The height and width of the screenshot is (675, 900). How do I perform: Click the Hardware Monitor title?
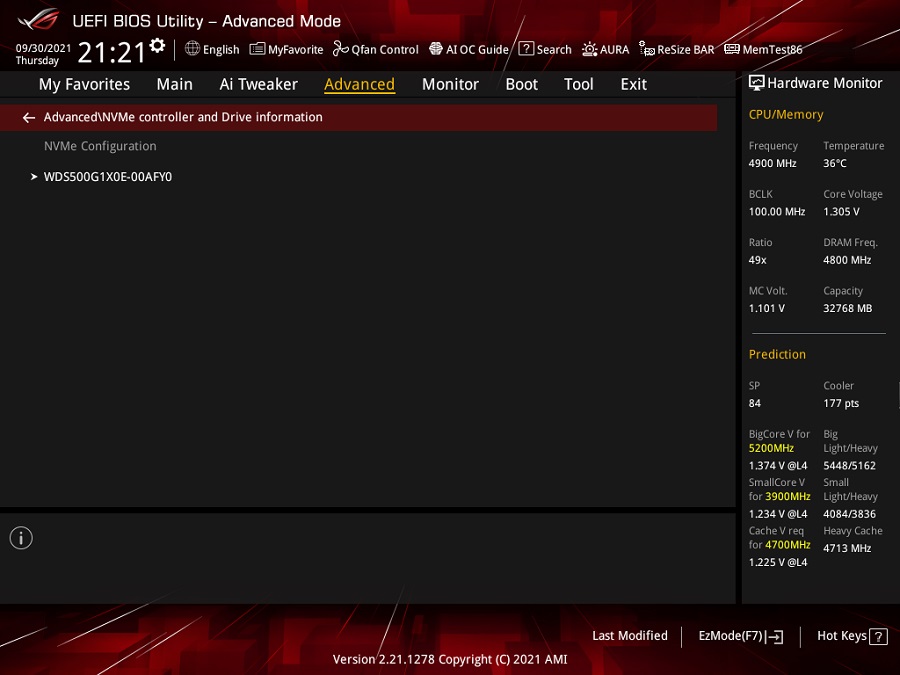[825, 83]
